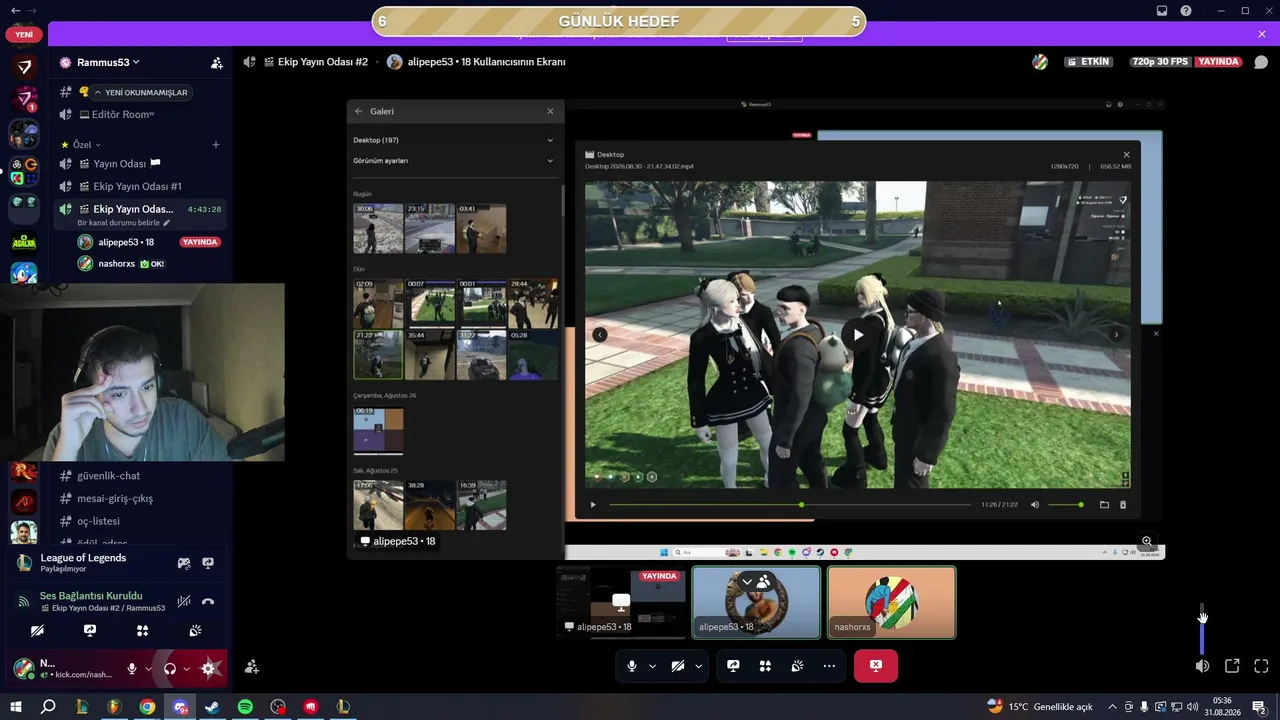The width and height of the screenshot is (1280, 720).
Task: Mute microphone in the call control bar
Action: coord(631,666)
